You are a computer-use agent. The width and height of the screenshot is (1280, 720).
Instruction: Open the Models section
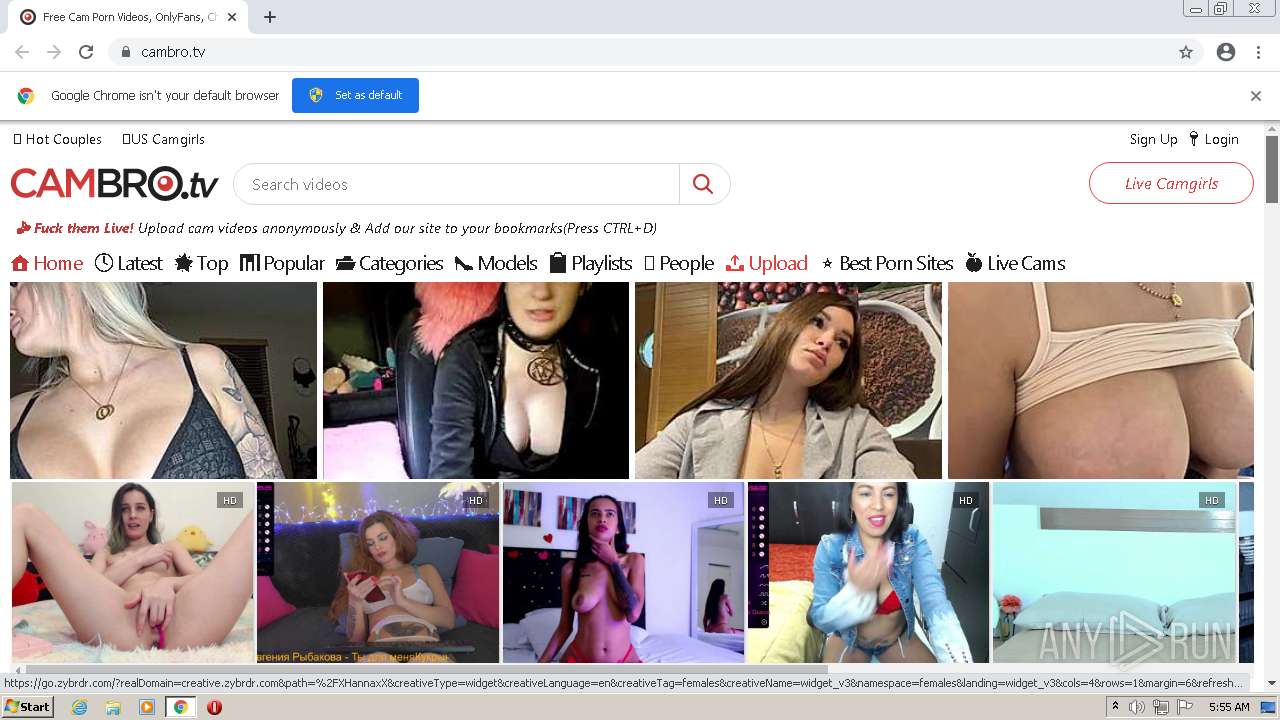tap(496, 263)
